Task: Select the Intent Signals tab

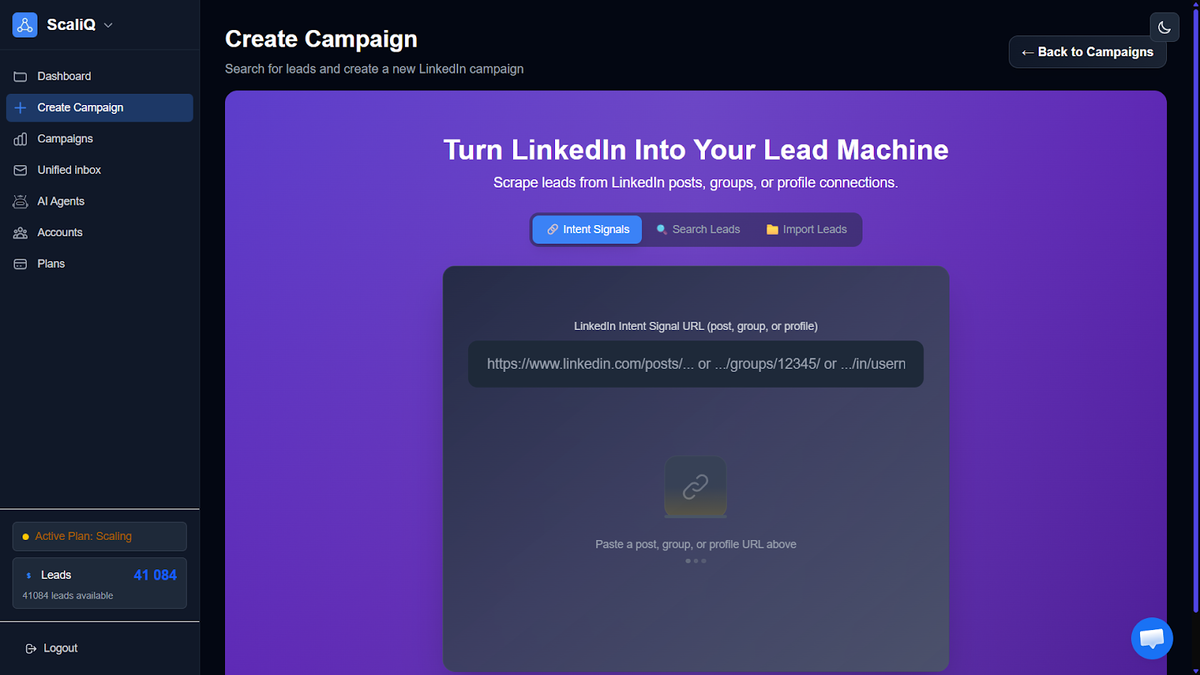Action: pyautogui.click(x=586, y=229)
